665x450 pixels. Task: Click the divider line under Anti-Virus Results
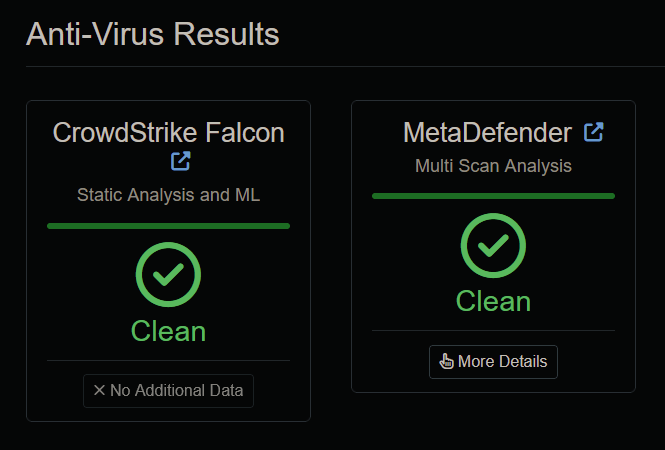pyautogui.click(x=332, y=67)
